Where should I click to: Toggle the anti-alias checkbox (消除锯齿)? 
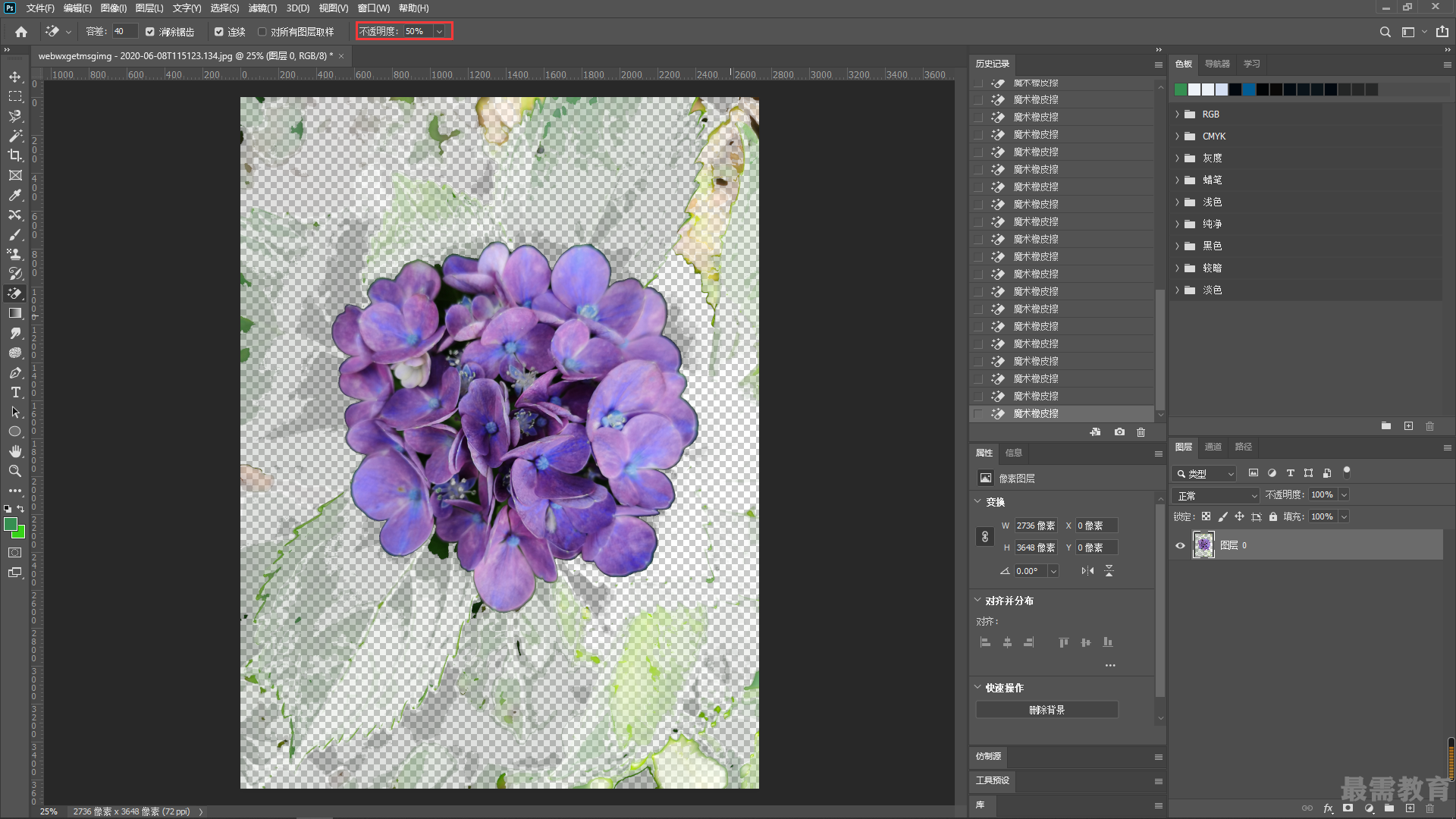(x=150, y=32)
